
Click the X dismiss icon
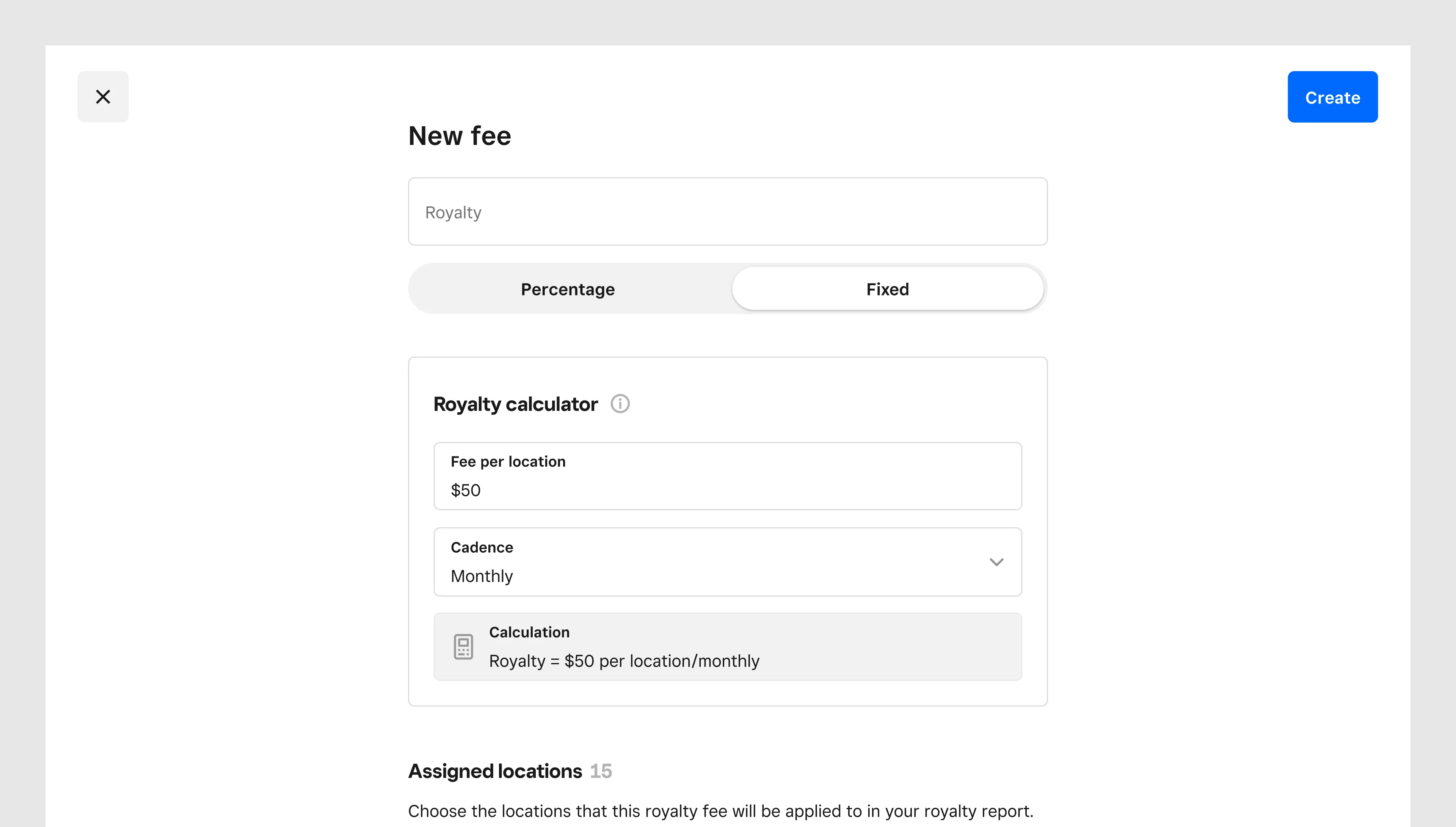tap(103, 97)
